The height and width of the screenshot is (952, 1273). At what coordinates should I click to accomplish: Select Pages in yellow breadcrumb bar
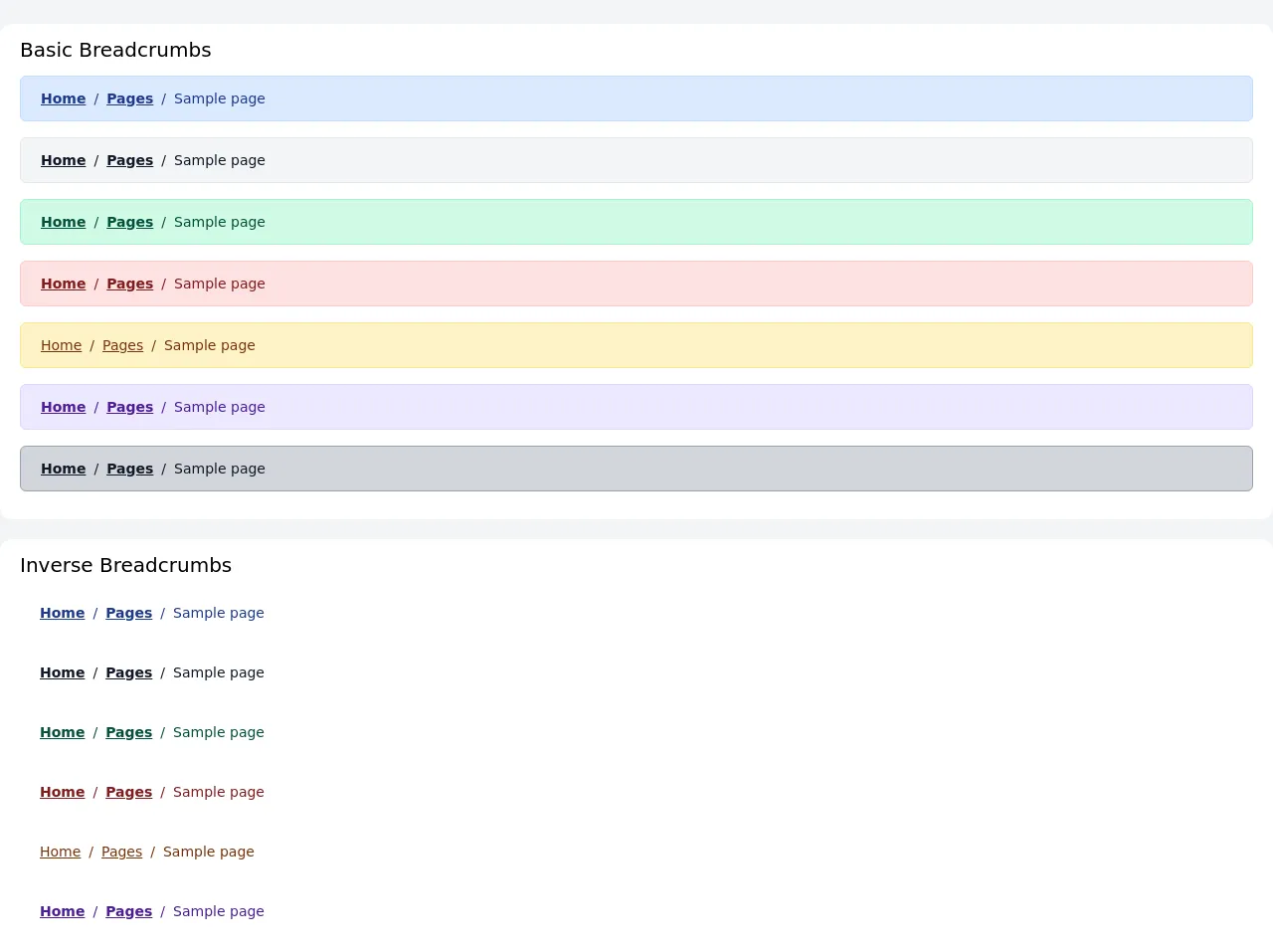coord(122,345)
